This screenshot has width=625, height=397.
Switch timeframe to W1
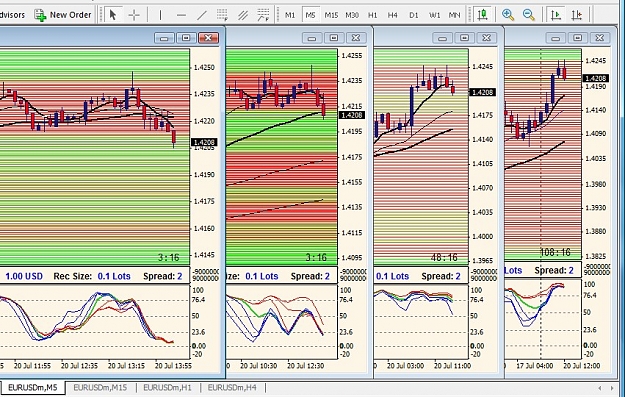click(434, 15)
